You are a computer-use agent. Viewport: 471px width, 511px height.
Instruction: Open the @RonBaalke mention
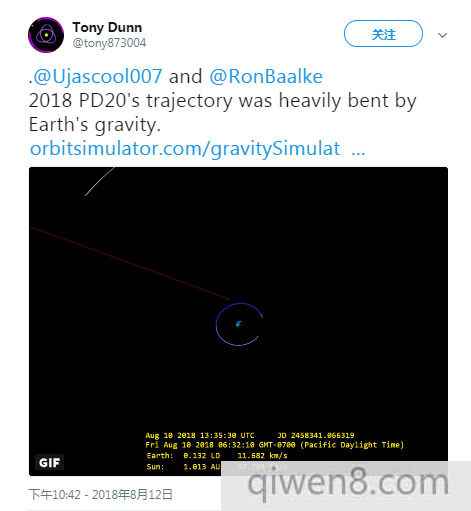coord(266,77)
